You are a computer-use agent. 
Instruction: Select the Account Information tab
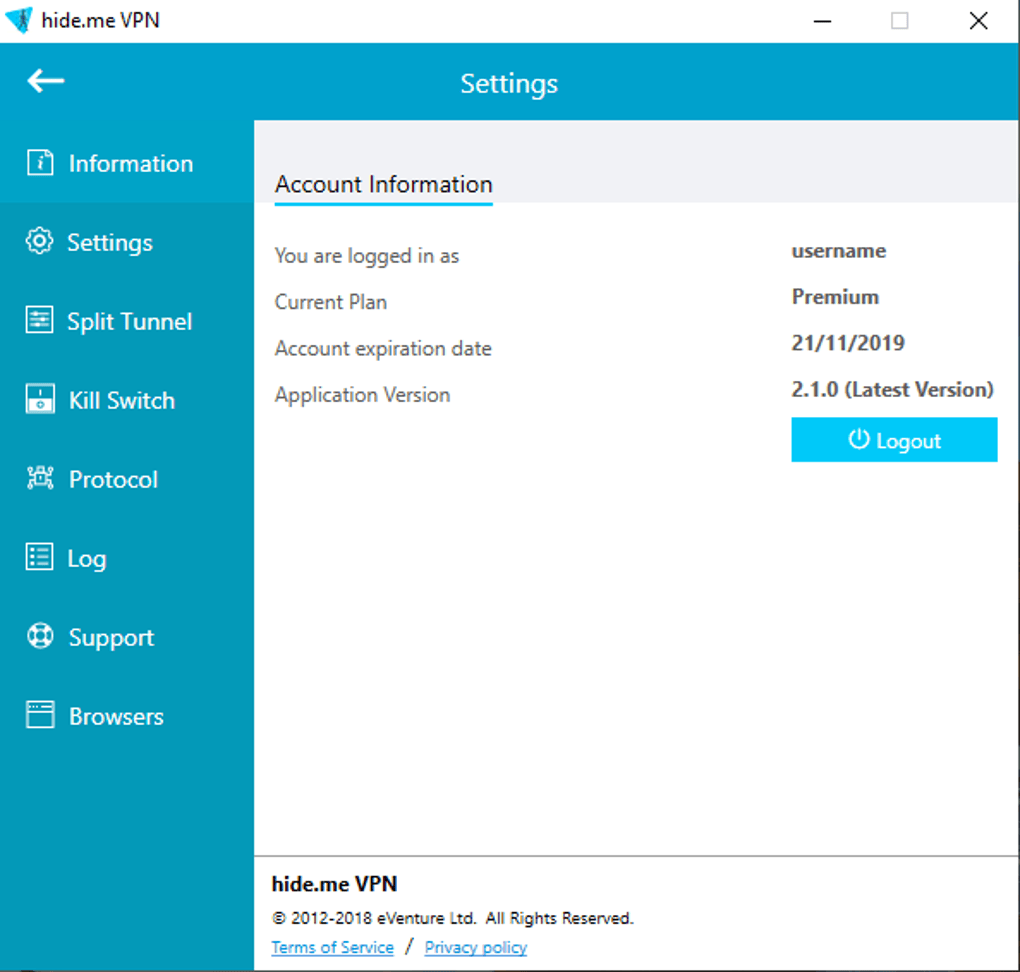tap(383, 185)
